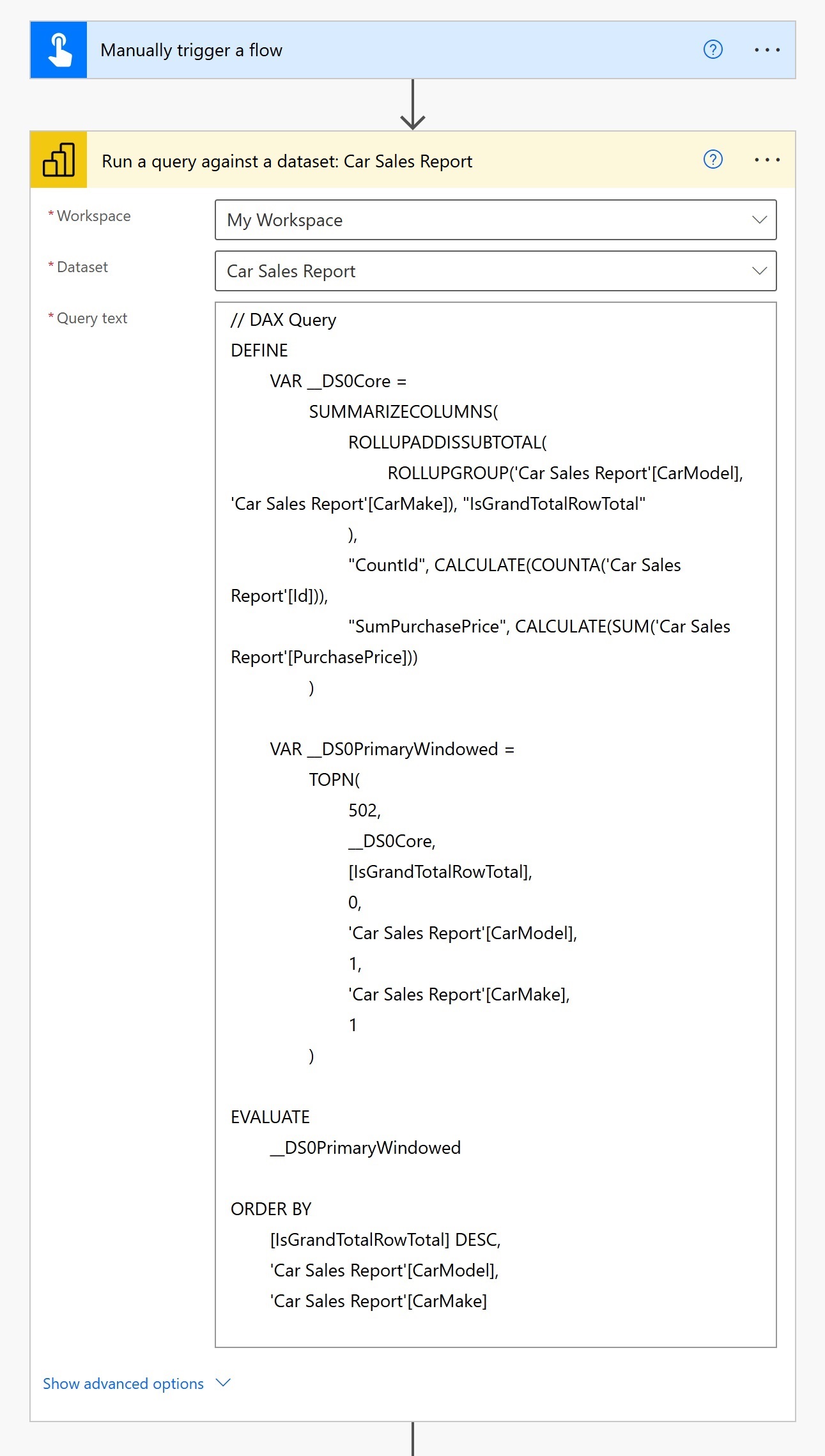Click the 'VAR __DS0PrimaryWindowed =' line
Screen dimensions: 825x1456
pyautogui.click(x=392, y=749)
